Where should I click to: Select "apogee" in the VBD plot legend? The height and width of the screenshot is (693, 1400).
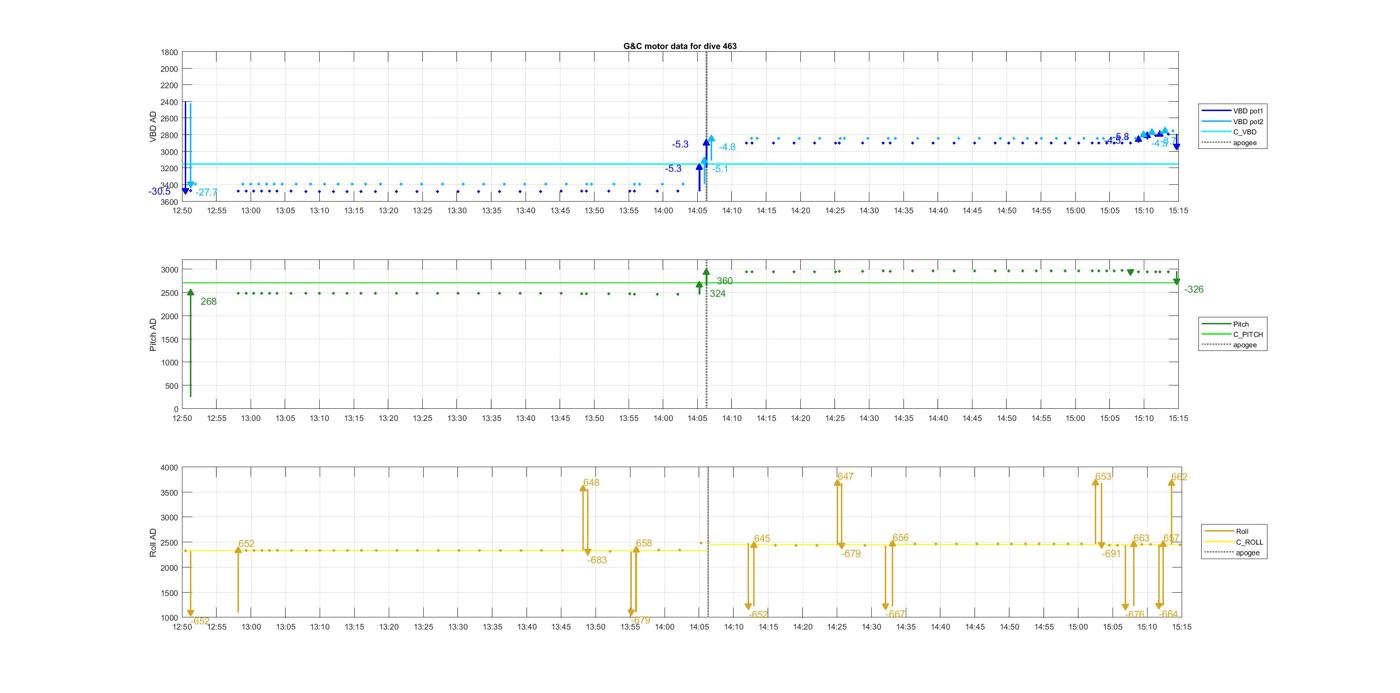click(1245, 142)
